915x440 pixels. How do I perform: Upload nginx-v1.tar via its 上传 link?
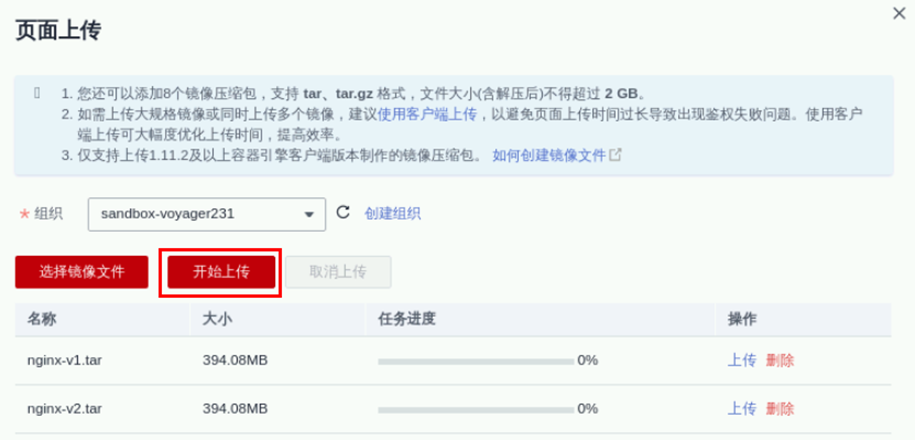741,360
